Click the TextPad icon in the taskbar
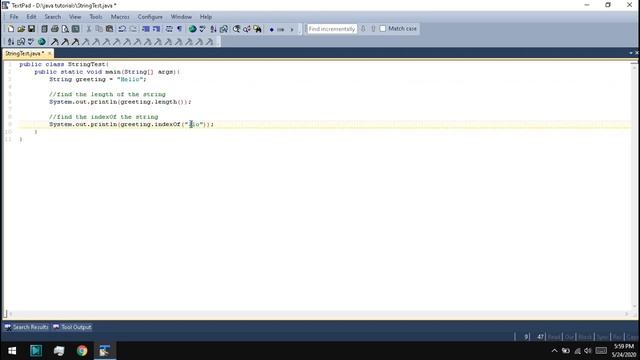 pos(105,351)
